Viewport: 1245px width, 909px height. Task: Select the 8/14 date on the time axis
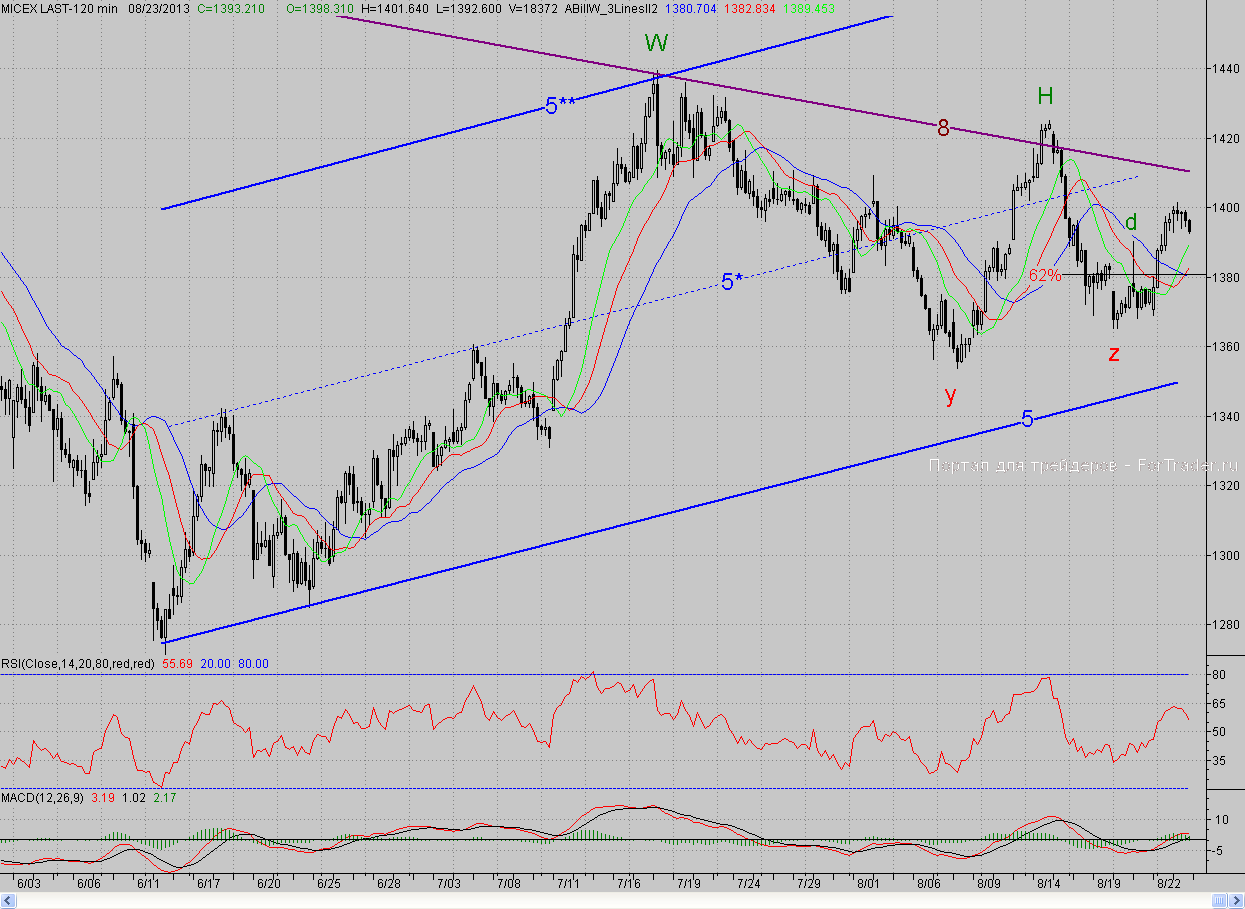coord(1048,884)
